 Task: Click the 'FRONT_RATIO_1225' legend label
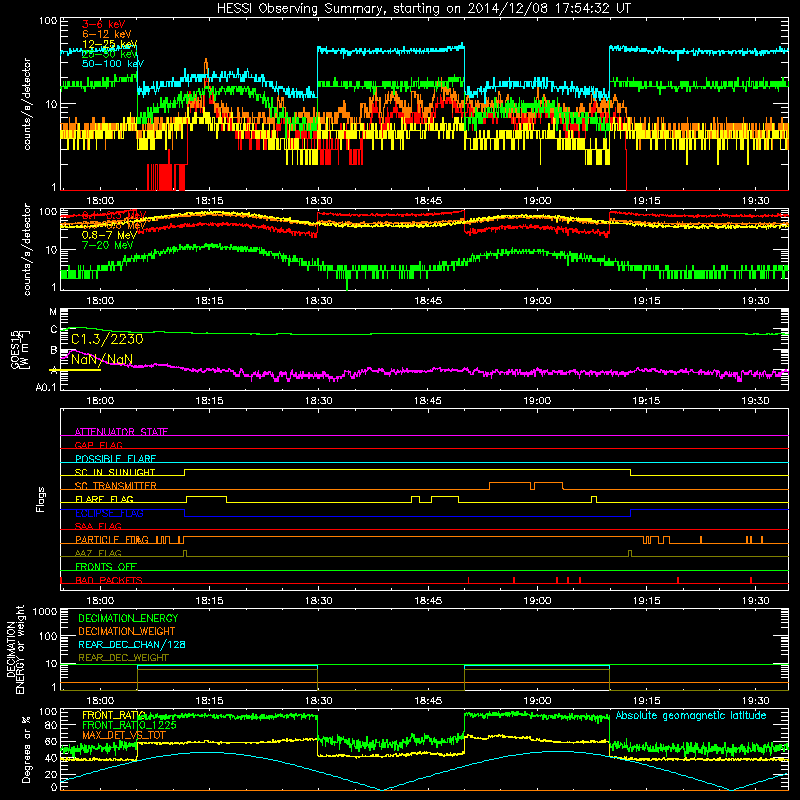[x=129, y=725]
